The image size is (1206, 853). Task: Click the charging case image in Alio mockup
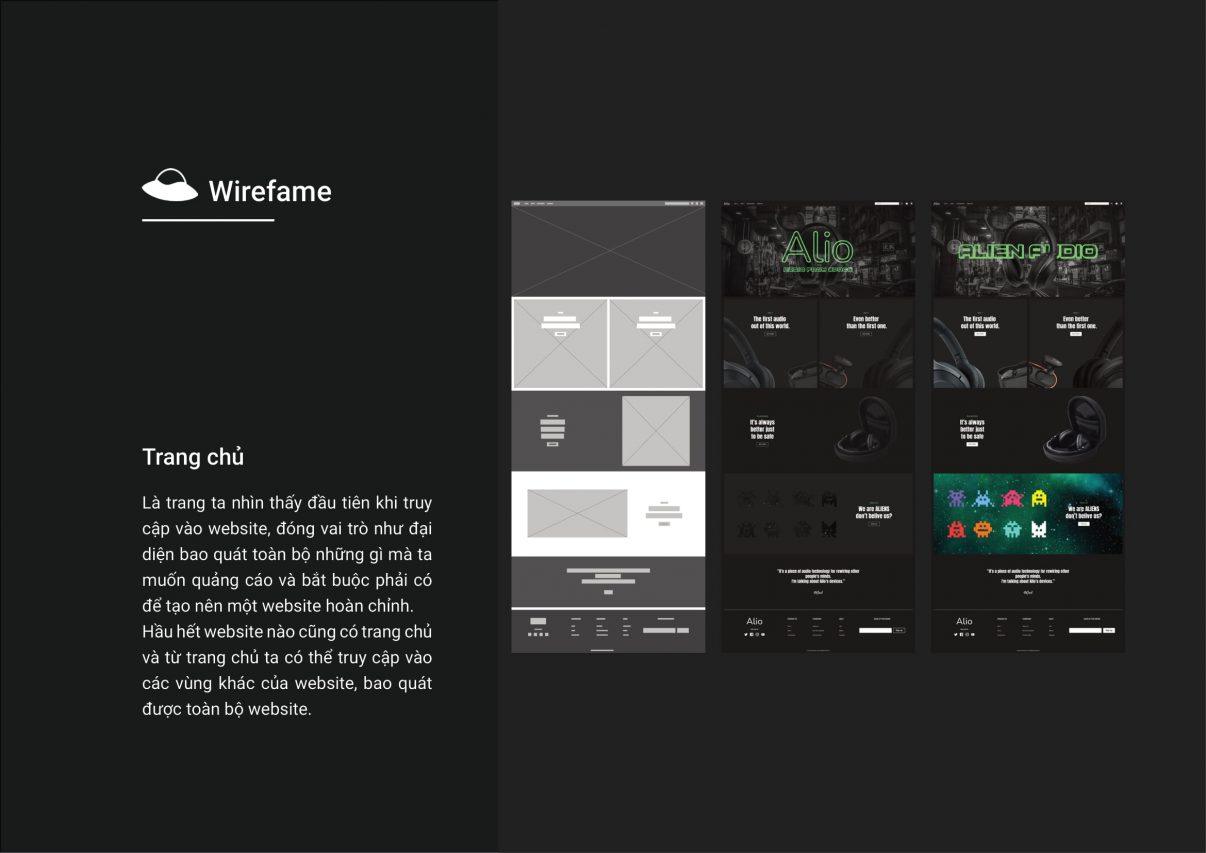pos(866,429)
